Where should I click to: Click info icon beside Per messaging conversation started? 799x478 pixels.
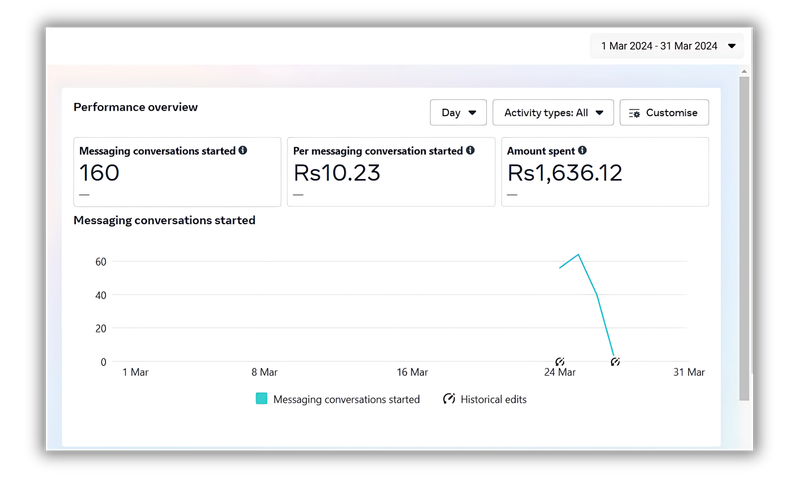click(470, 151)
